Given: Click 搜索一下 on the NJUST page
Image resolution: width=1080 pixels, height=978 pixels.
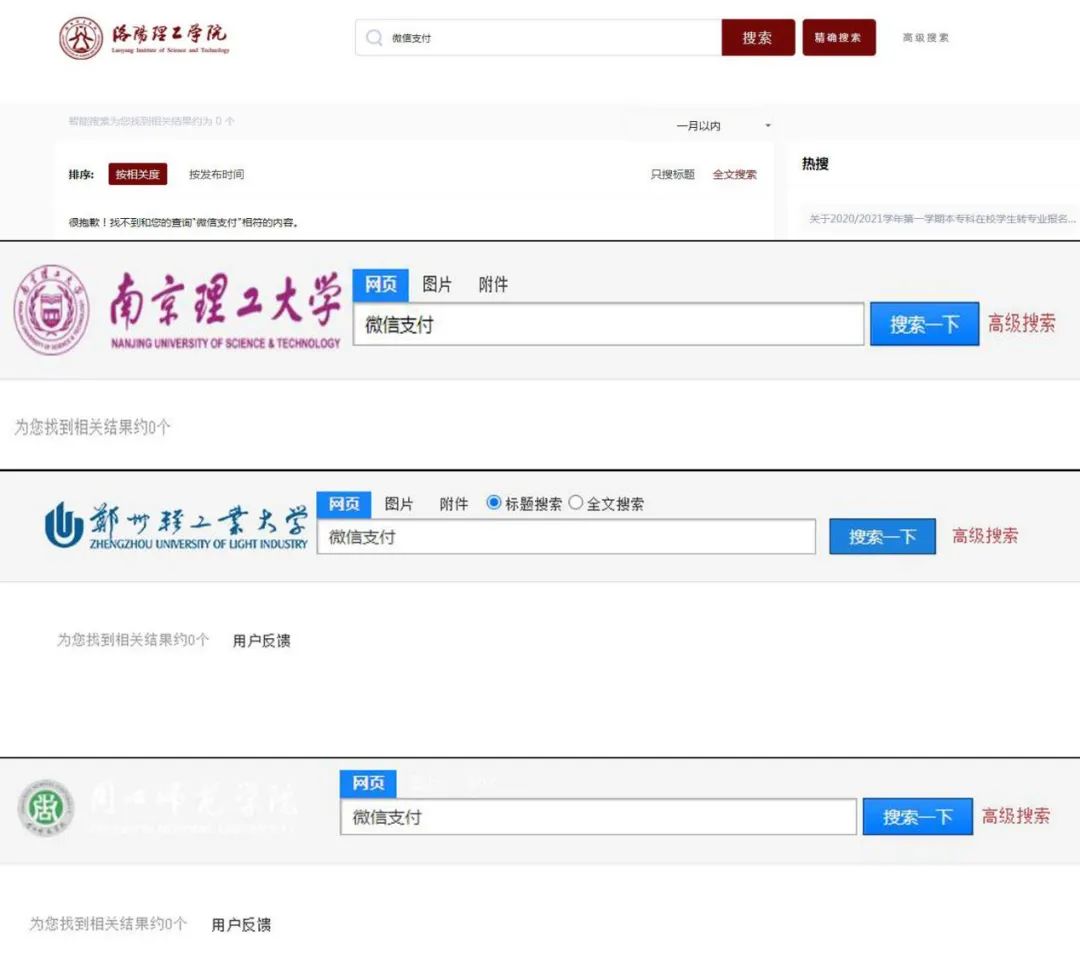Looking at the screenshot, I should click(924, 323).
